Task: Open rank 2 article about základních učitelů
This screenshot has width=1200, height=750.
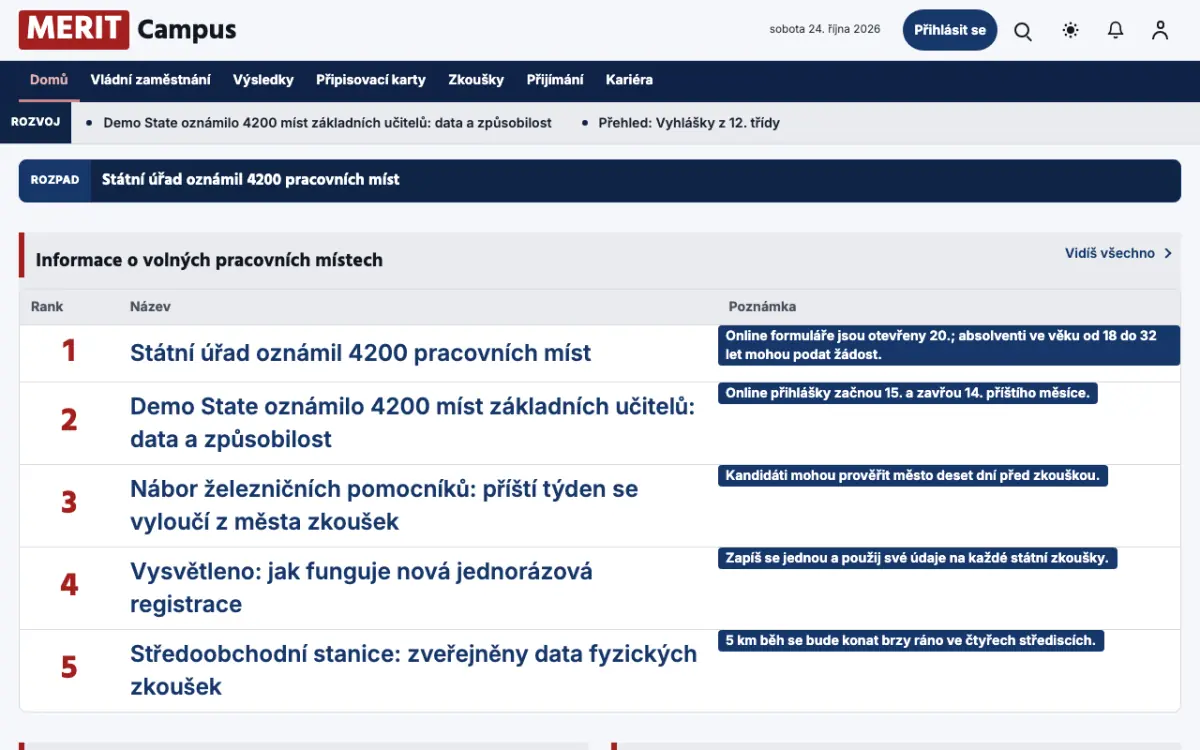Action: [412, 423]
